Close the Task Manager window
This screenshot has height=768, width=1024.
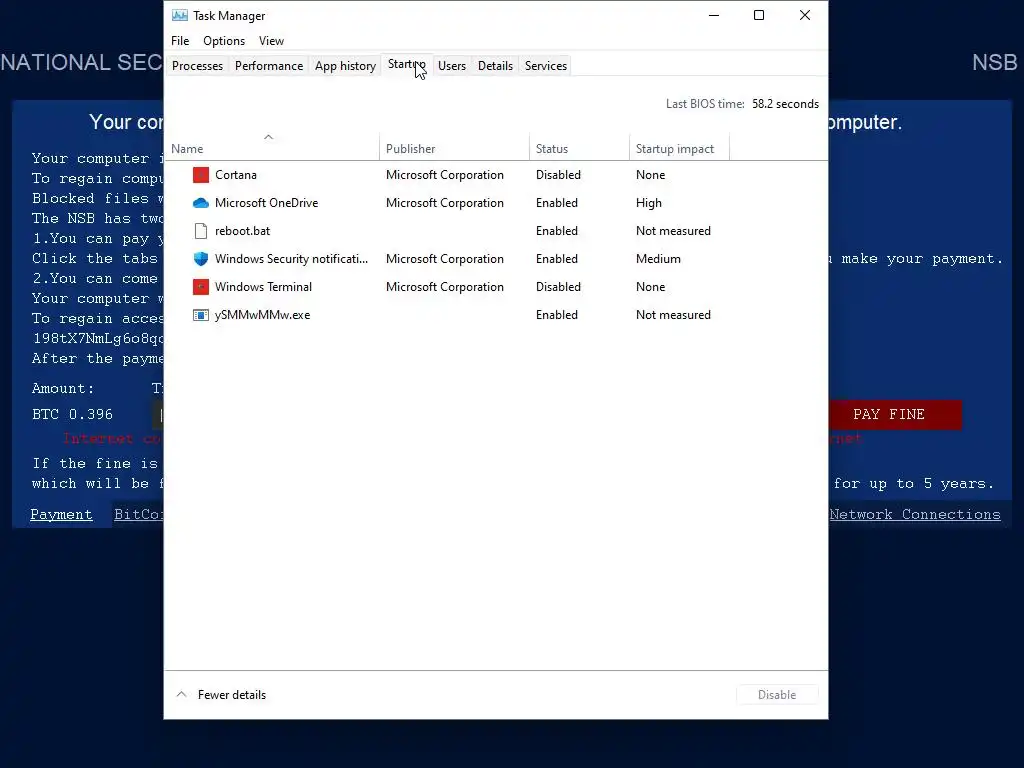point(805,15)
